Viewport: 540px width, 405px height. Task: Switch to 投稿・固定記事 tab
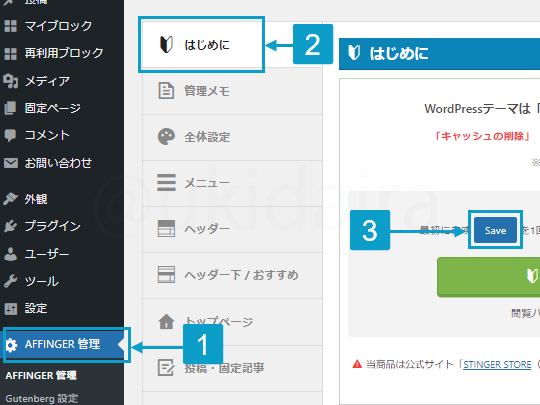click(232, 368)
